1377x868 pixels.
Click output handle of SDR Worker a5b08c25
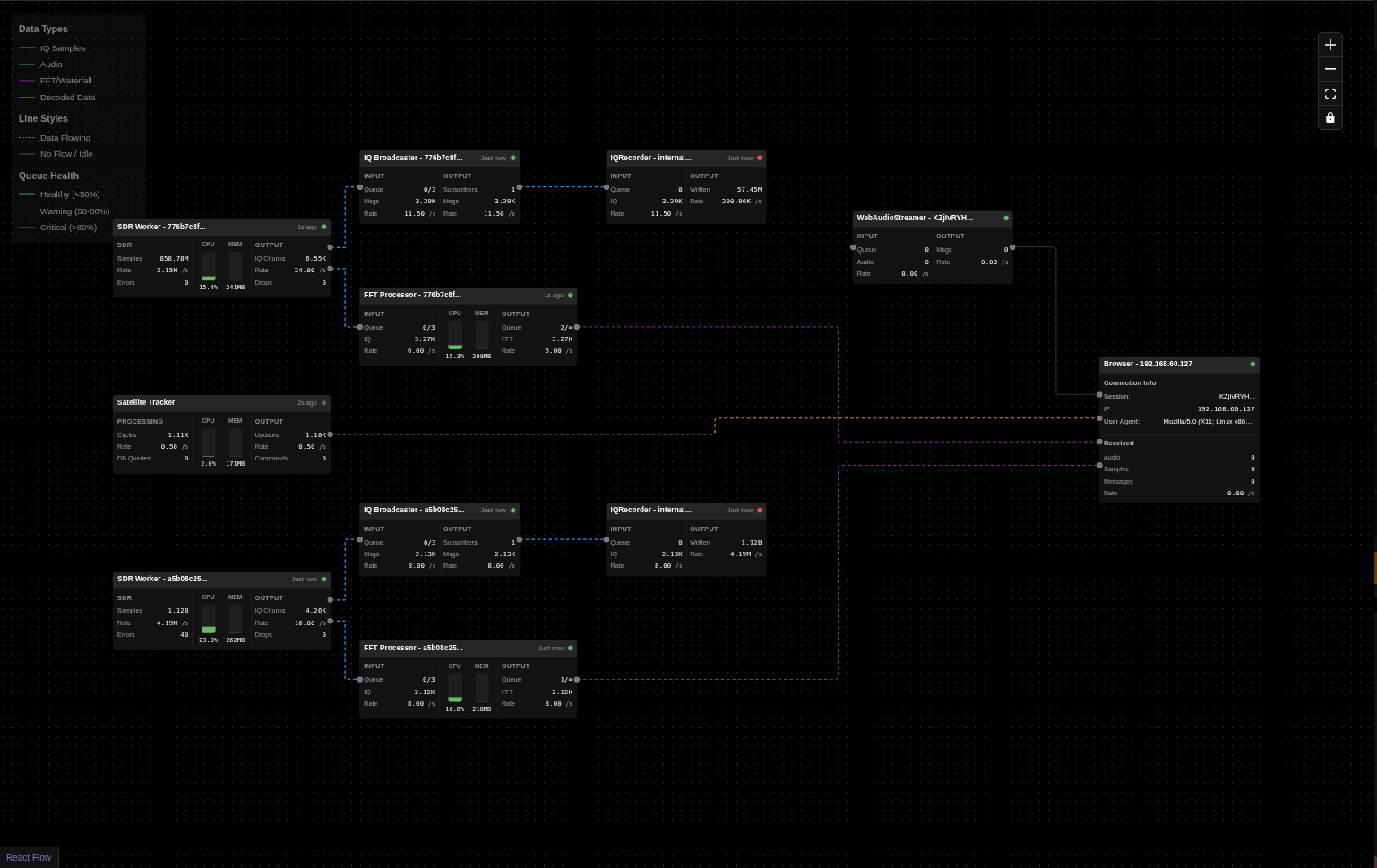(330, 600)
